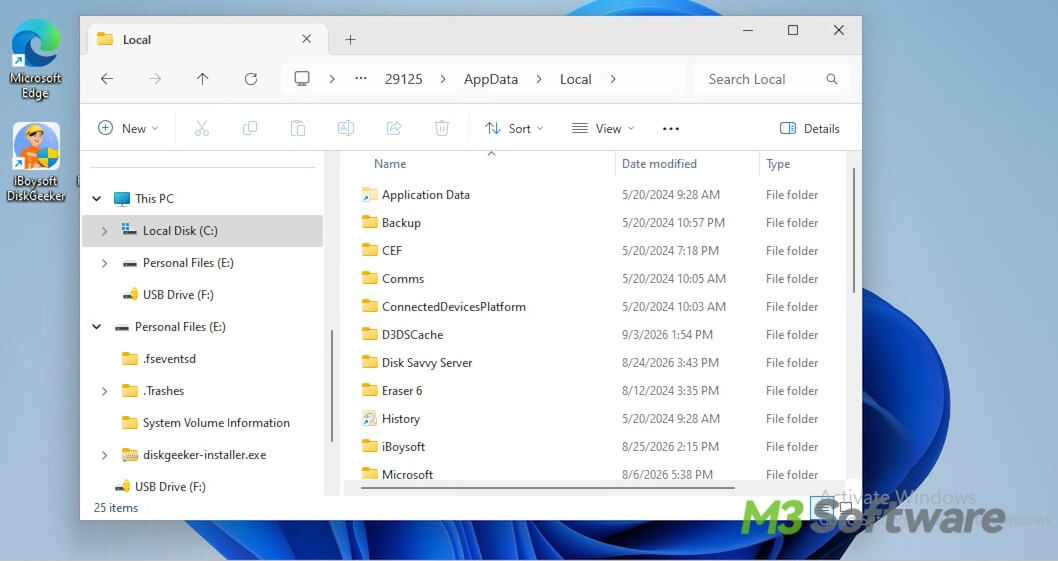Select the 29125 breadcrumb segment
Viewport: 1058px width, 561px height.
click(x=403, y=79)
